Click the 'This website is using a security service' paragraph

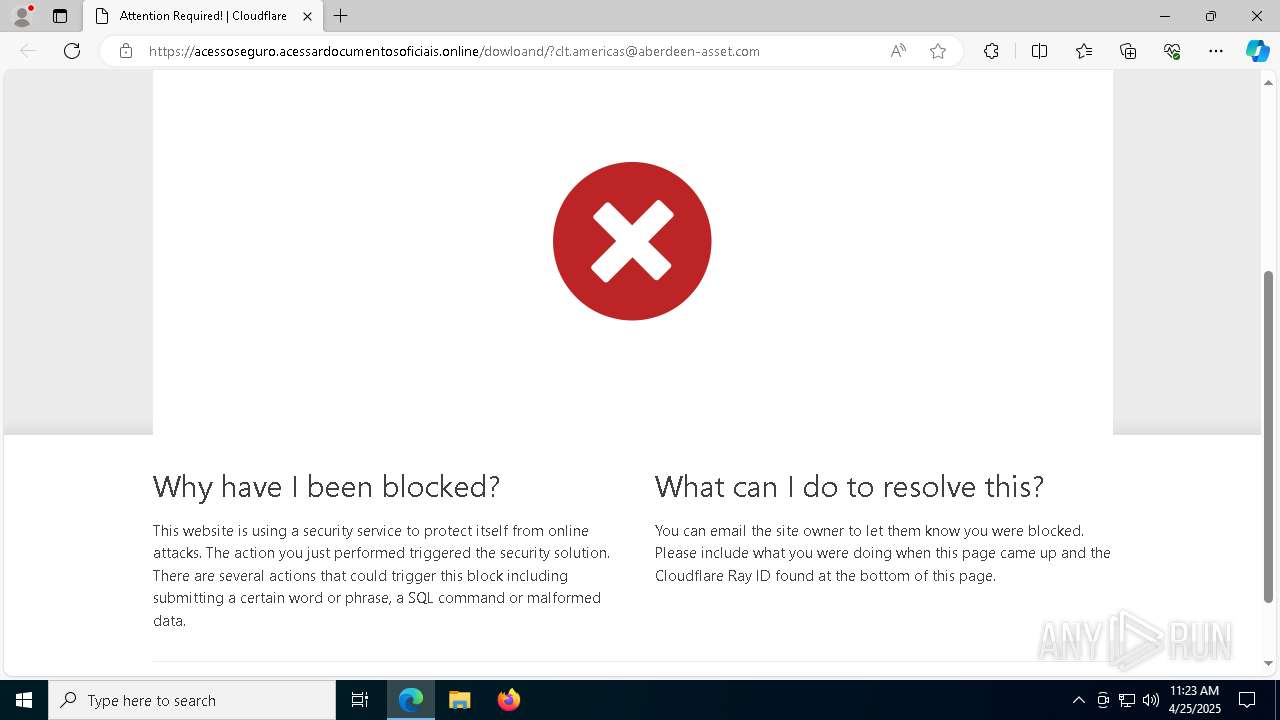tap(382, 576)
